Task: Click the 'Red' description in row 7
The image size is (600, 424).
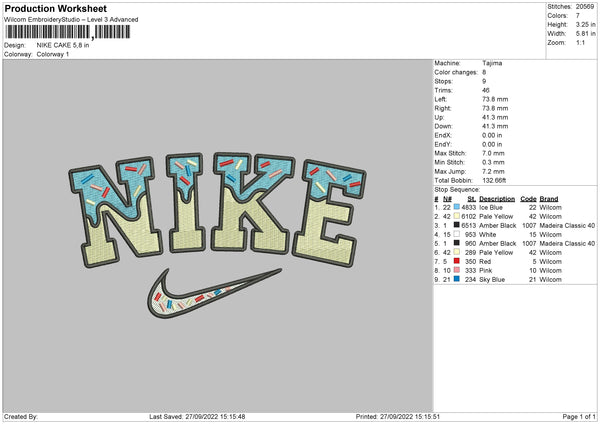Action: (485, 261)
